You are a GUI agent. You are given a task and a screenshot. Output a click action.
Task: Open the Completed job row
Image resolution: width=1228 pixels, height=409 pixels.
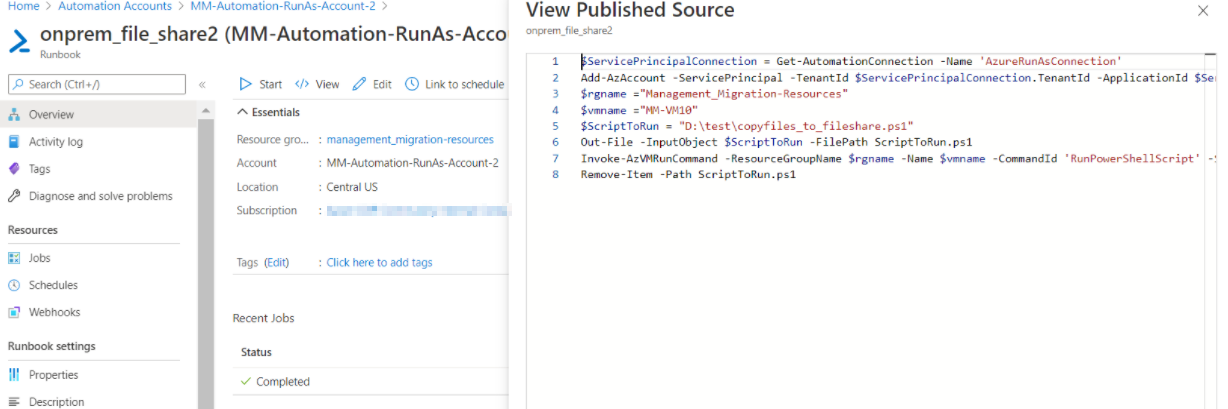tap(370, 382)
